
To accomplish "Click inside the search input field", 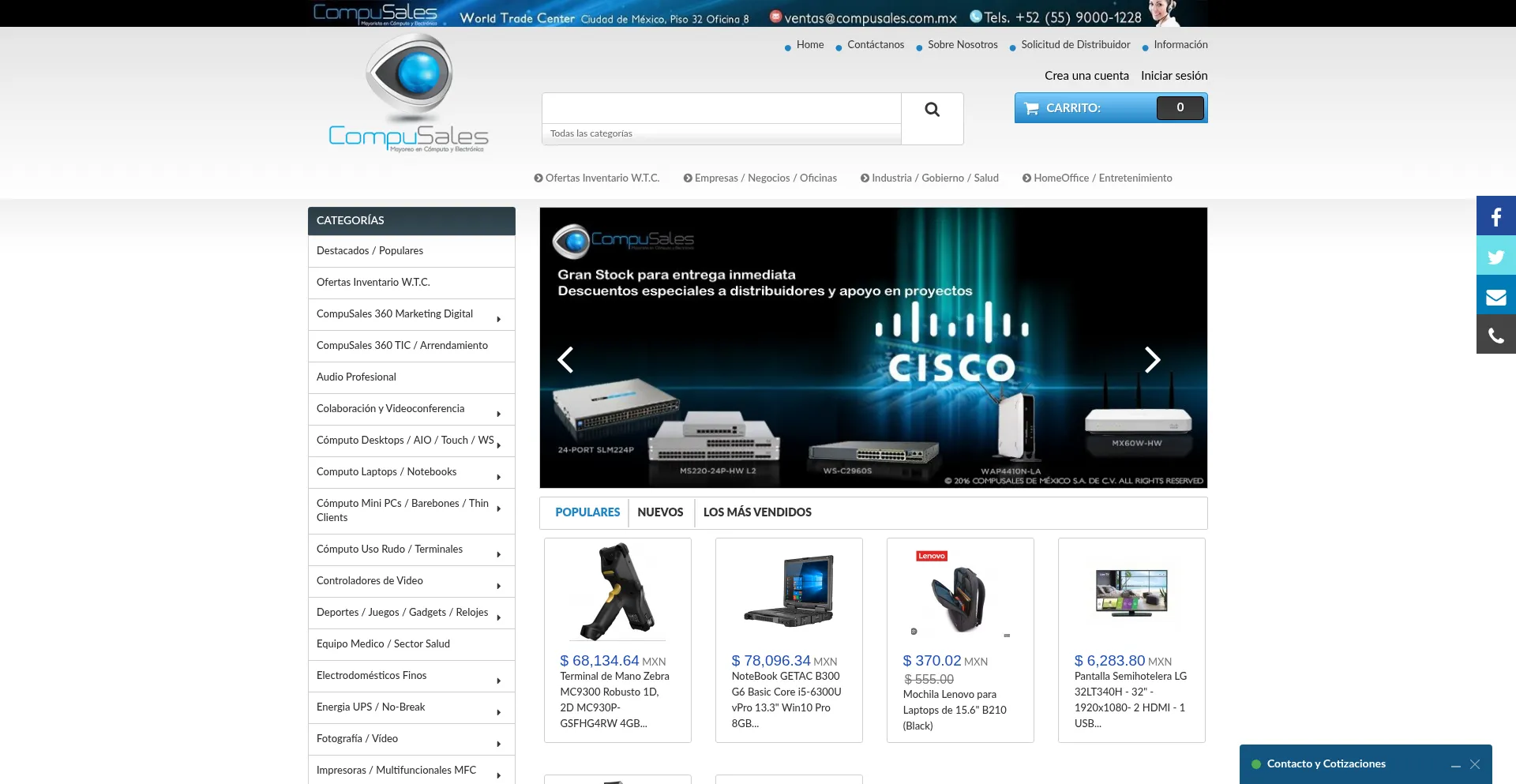I will [x=719, y=108].
